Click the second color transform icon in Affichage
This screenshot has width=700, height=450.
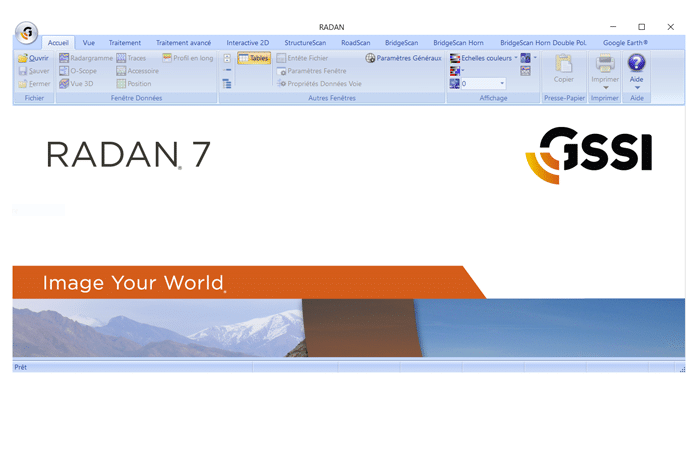click(x=454, y=71)
